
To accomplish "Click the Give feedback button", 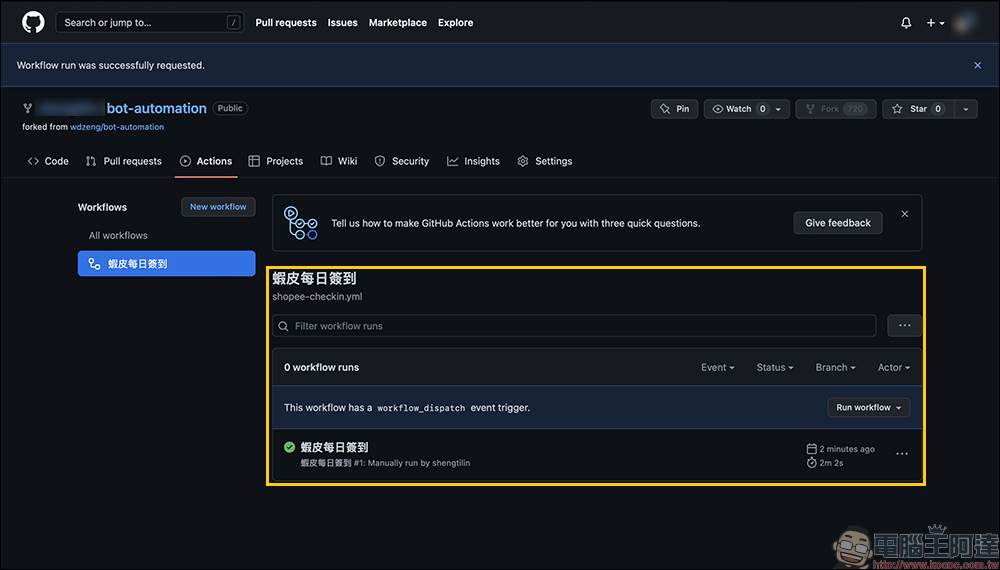I will click(837, 223).
